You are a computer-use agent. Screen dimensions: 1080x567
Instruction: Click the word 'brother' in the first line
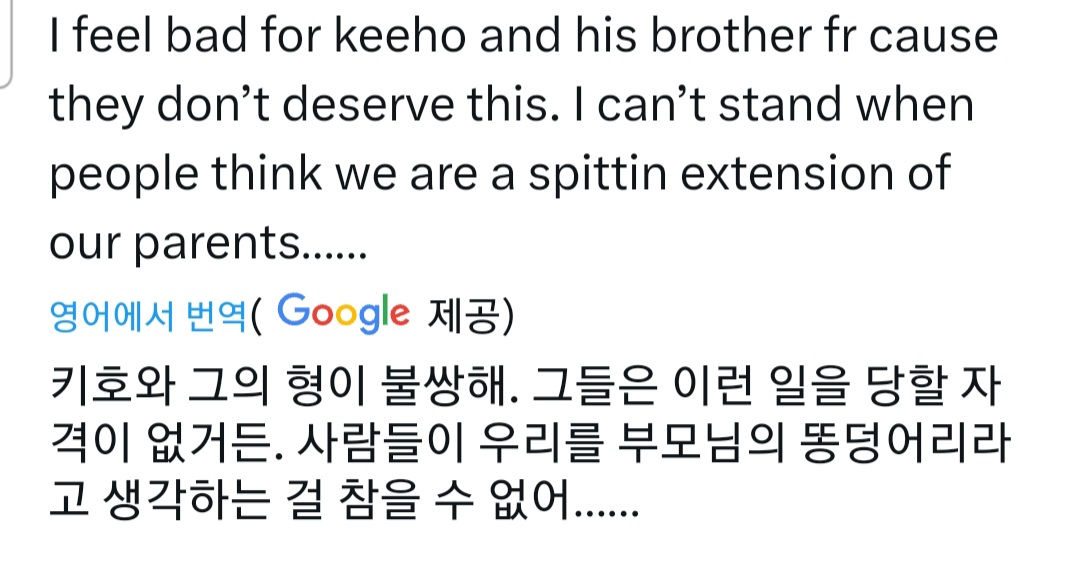click(731, 35)
